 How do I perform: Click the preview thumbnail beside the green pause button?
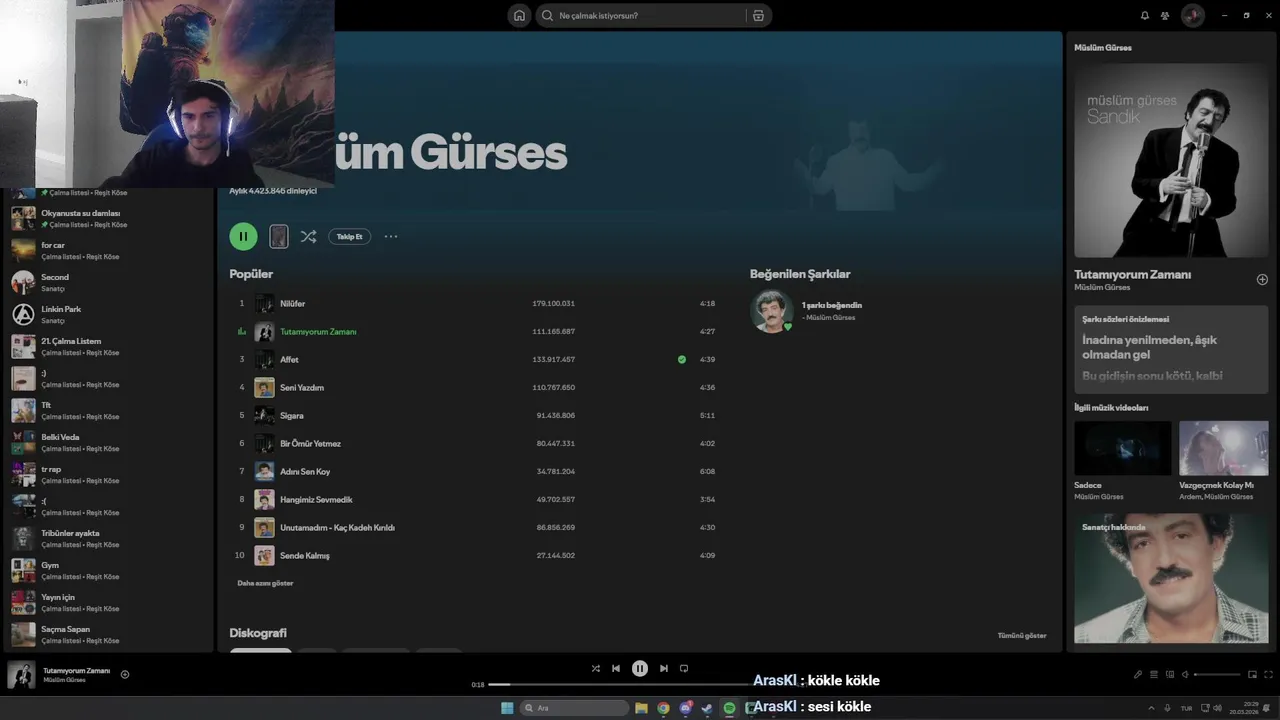[279, 236]
